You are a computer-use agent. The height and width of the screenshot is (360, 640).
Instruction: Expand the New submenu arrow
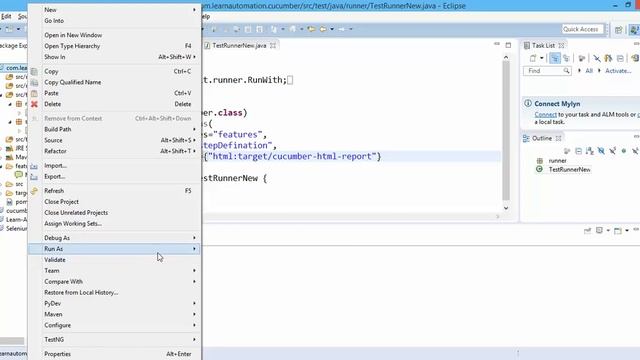tap(194, 9)
